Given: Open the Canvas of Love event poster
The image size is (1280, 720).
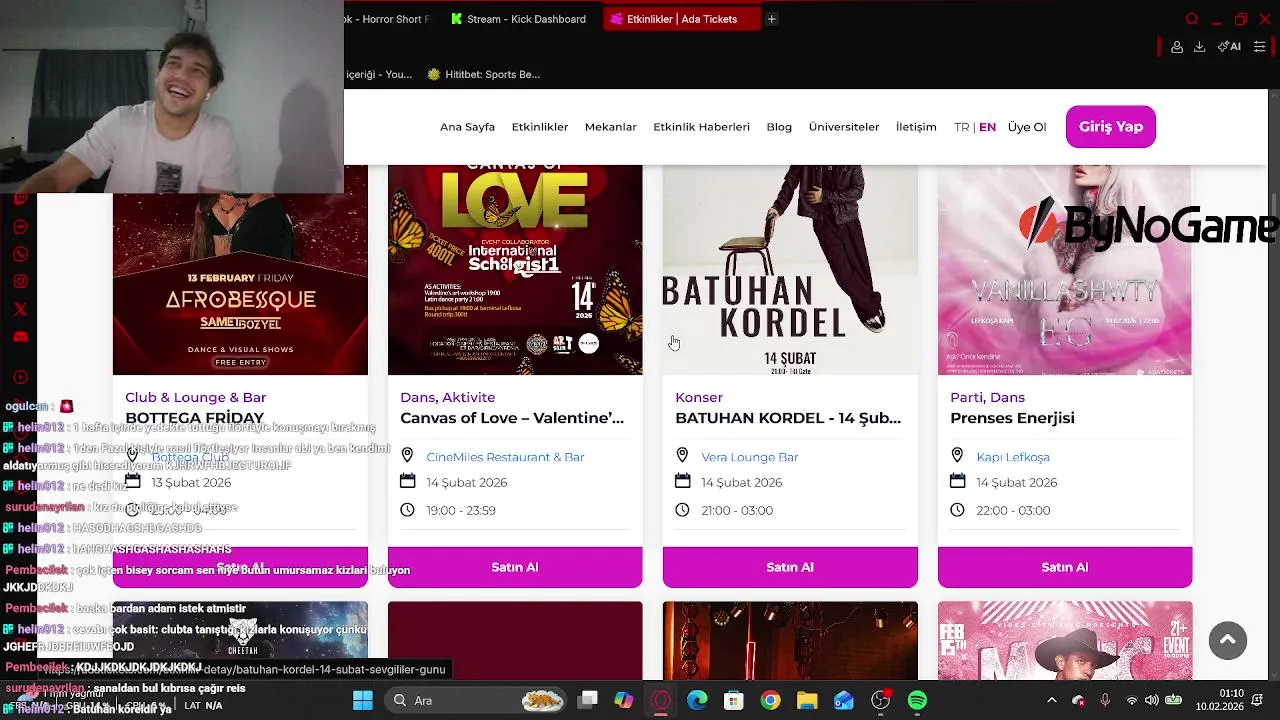Looking at the screenshot, I should [515, 270].
